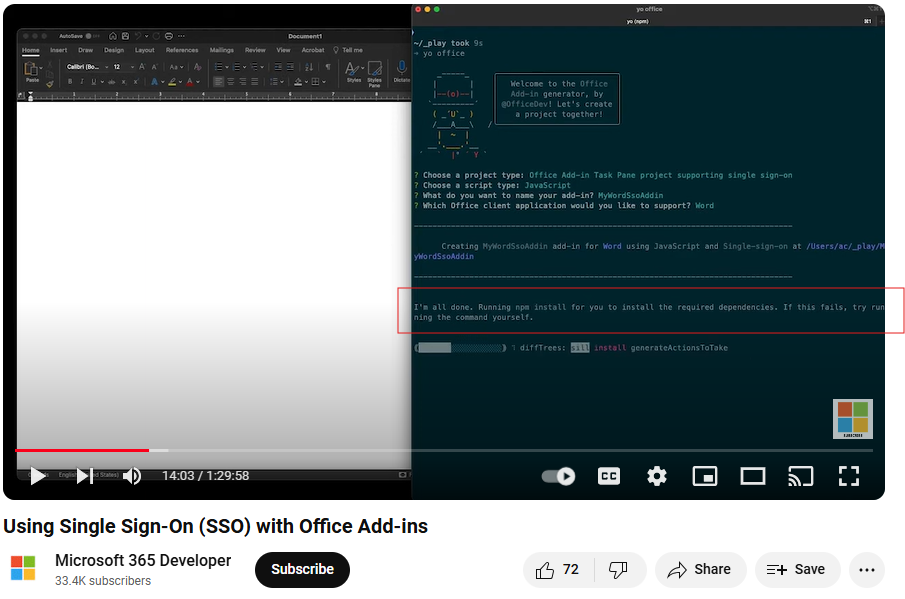
Task: Skip to the next video
Action: (85, 476)
